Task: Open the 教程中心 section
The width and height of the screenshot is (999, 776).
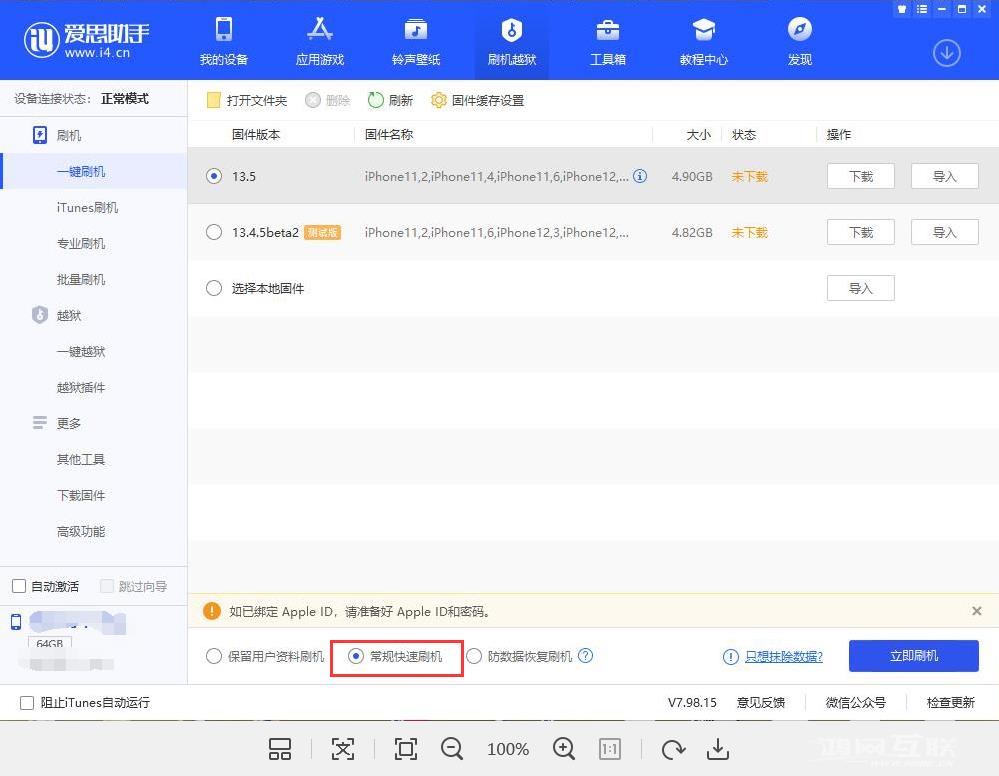Action: tap(702, 40)
